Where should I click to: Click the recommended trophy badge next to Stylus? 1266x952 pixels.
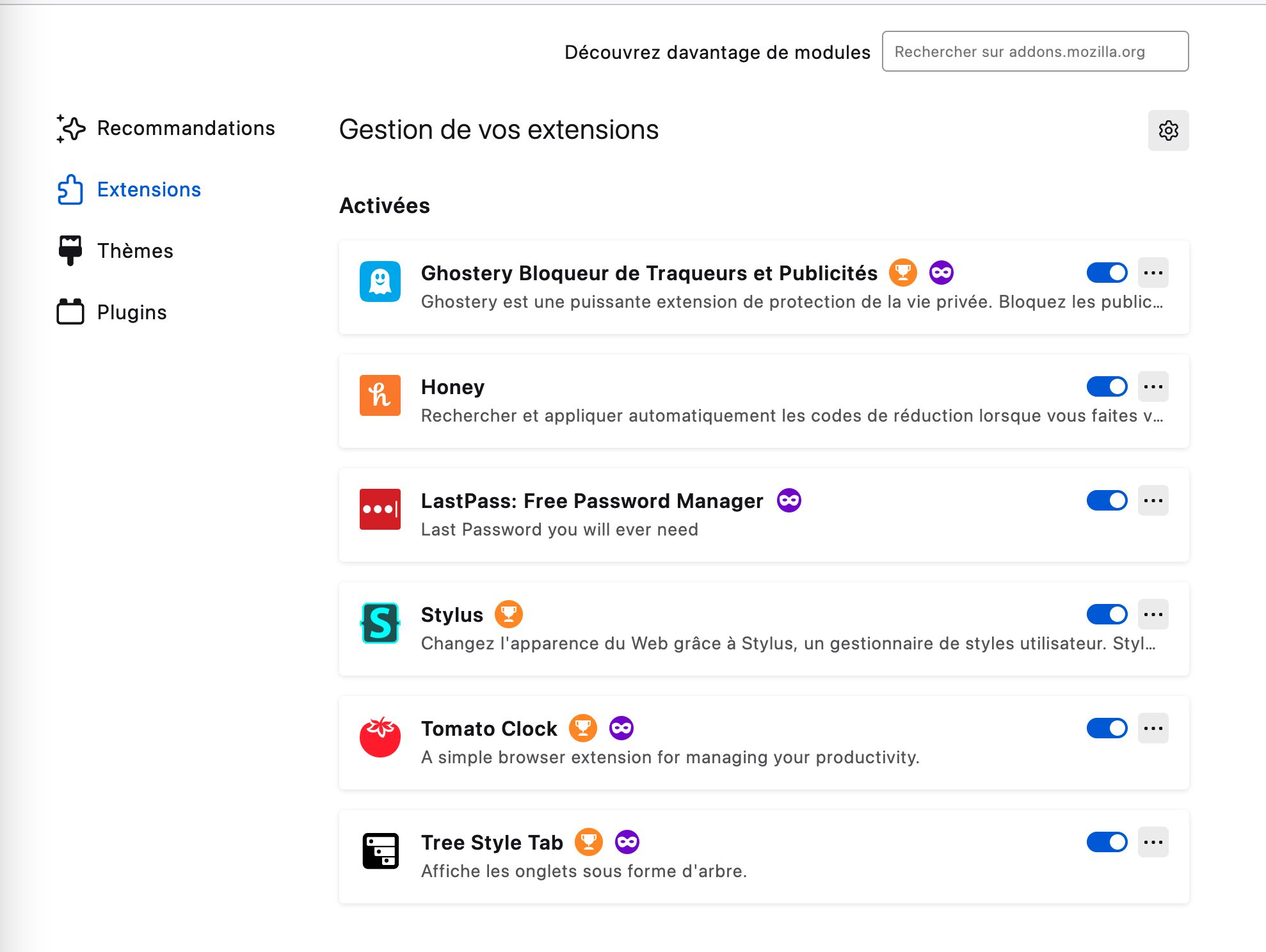[x=509, y=614]
